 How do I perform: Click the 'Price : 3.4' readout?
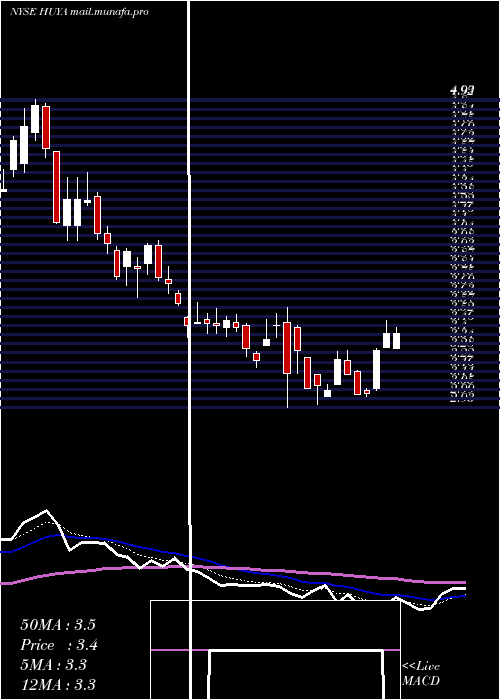59,645
